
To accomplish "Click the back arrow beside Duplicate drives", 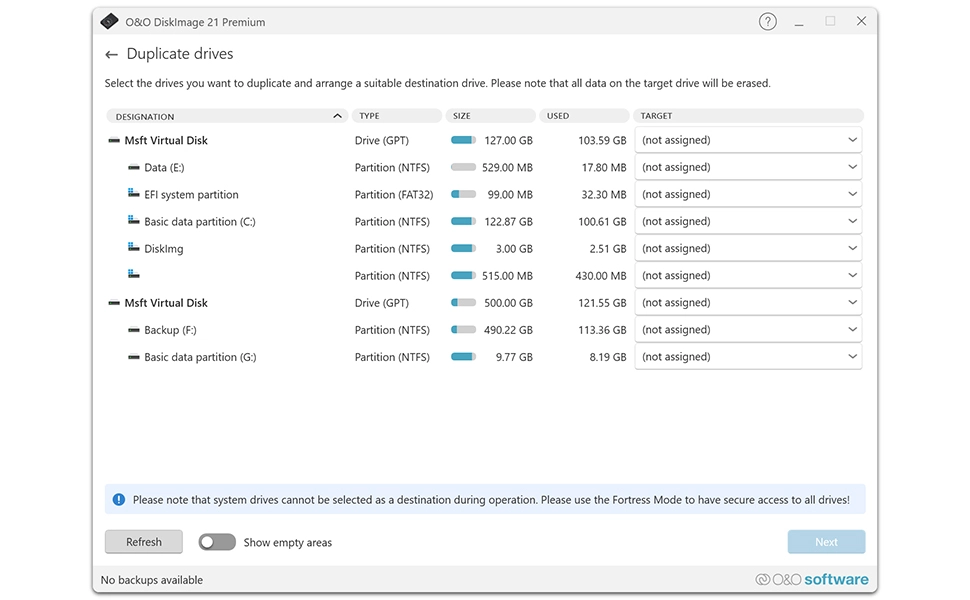I will click(110, 54).
